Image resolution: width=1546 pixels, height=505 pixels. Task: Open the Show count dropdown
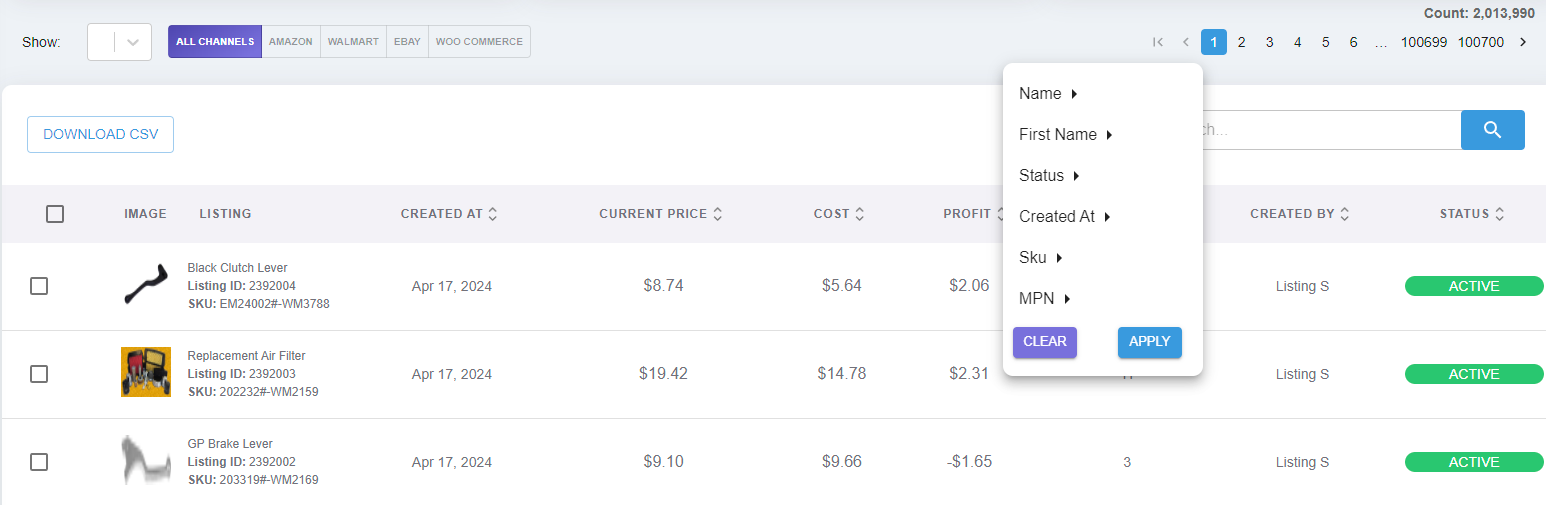[x=119, y=42]
